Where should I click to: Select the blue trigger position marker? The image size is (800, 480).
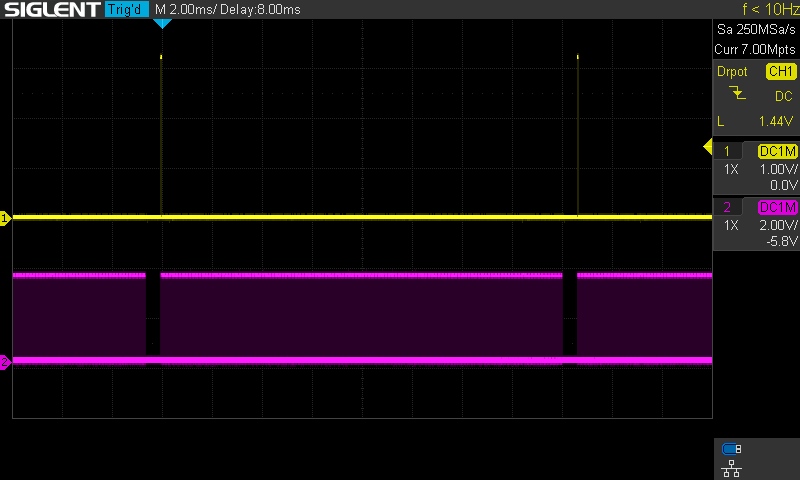162,23
